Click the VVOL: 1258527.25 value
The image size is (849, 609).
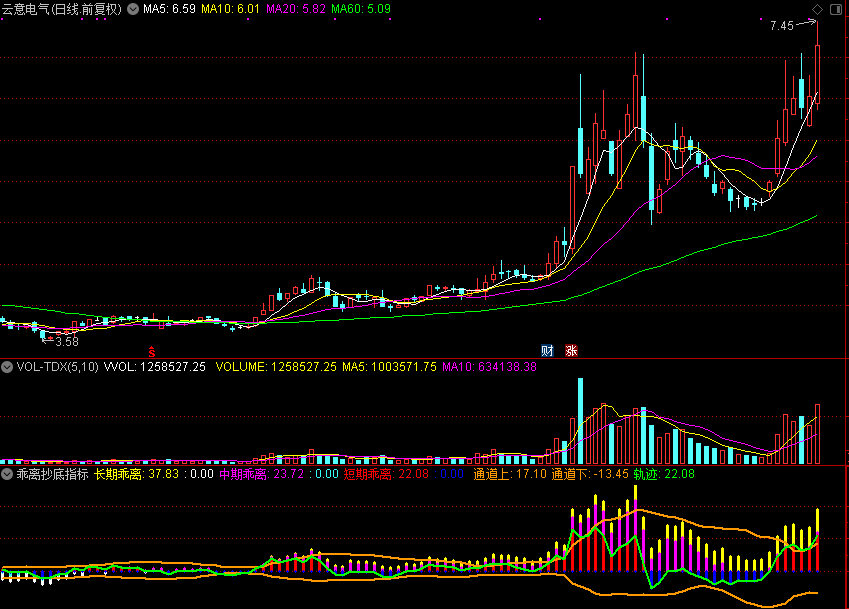[154, 366]
